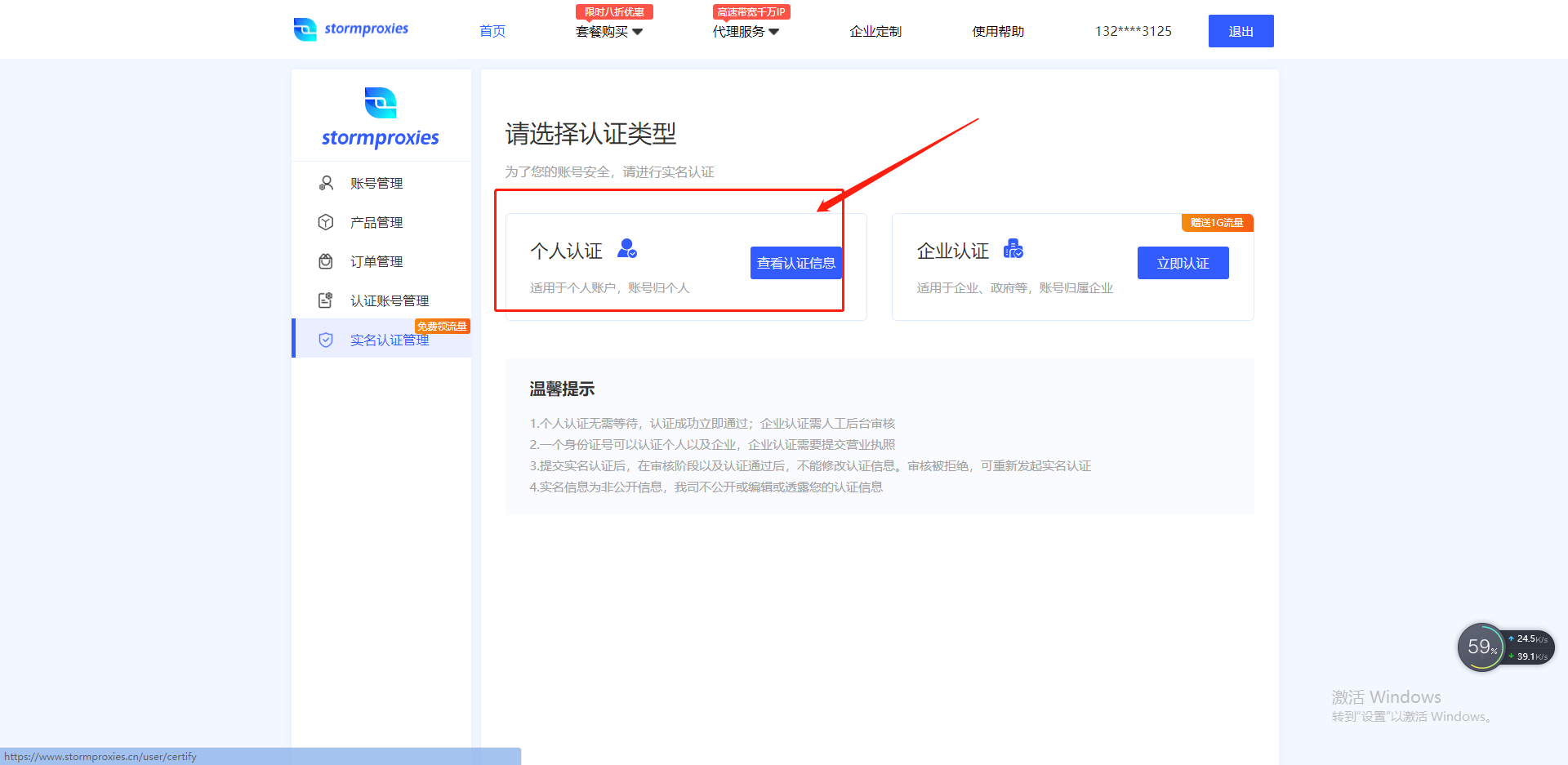
Task: Click the real-name verification shield icon
Action: (326, 340)
